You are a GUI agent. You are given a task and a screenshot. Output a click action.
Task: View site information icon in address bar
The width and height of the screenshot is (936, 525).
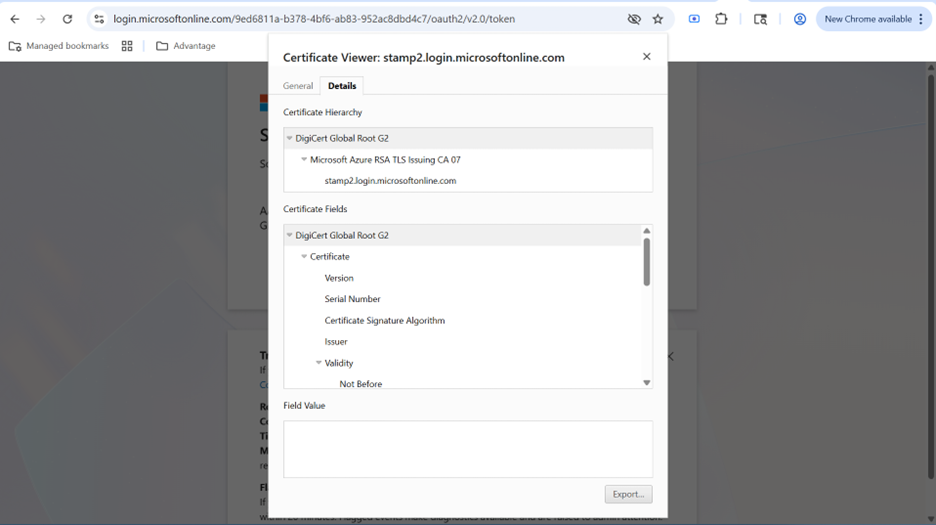(99, 19)
